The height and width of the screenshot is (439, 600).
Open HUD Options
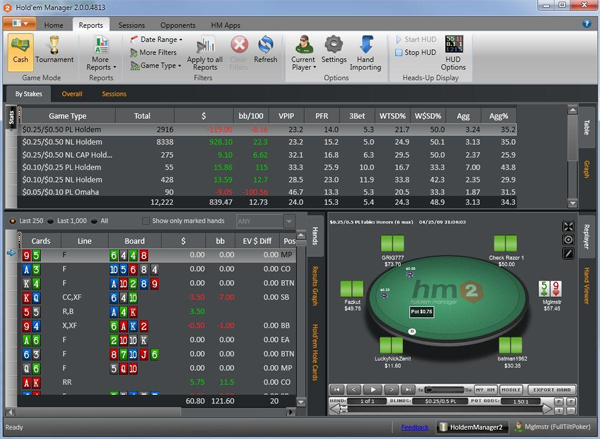point(453,50)
